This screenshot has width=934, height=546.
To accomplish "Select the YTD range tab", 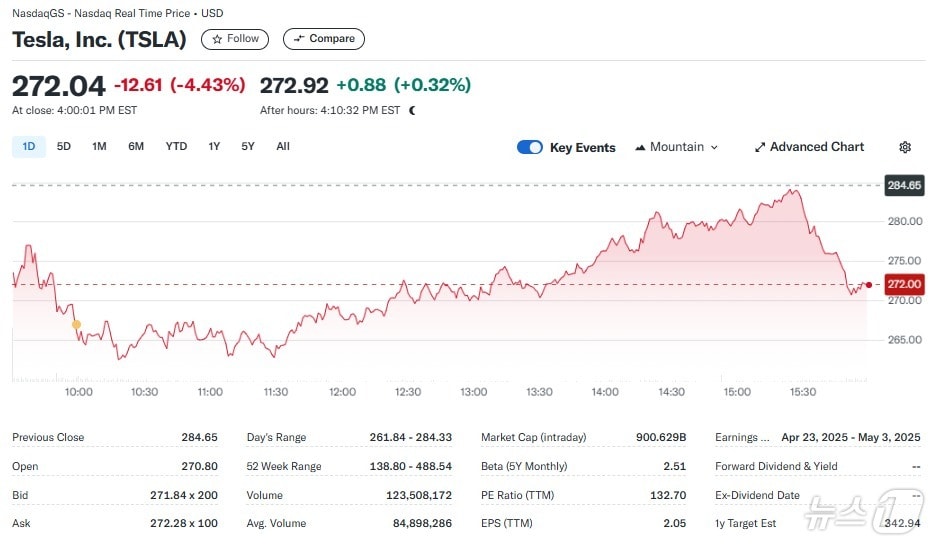I will 176,147.
